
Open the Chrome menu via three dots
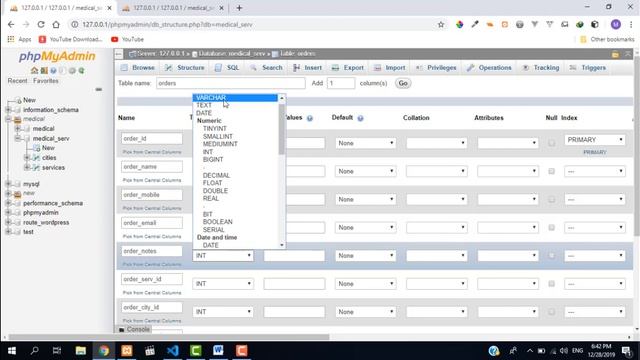(x=631, y=24)
